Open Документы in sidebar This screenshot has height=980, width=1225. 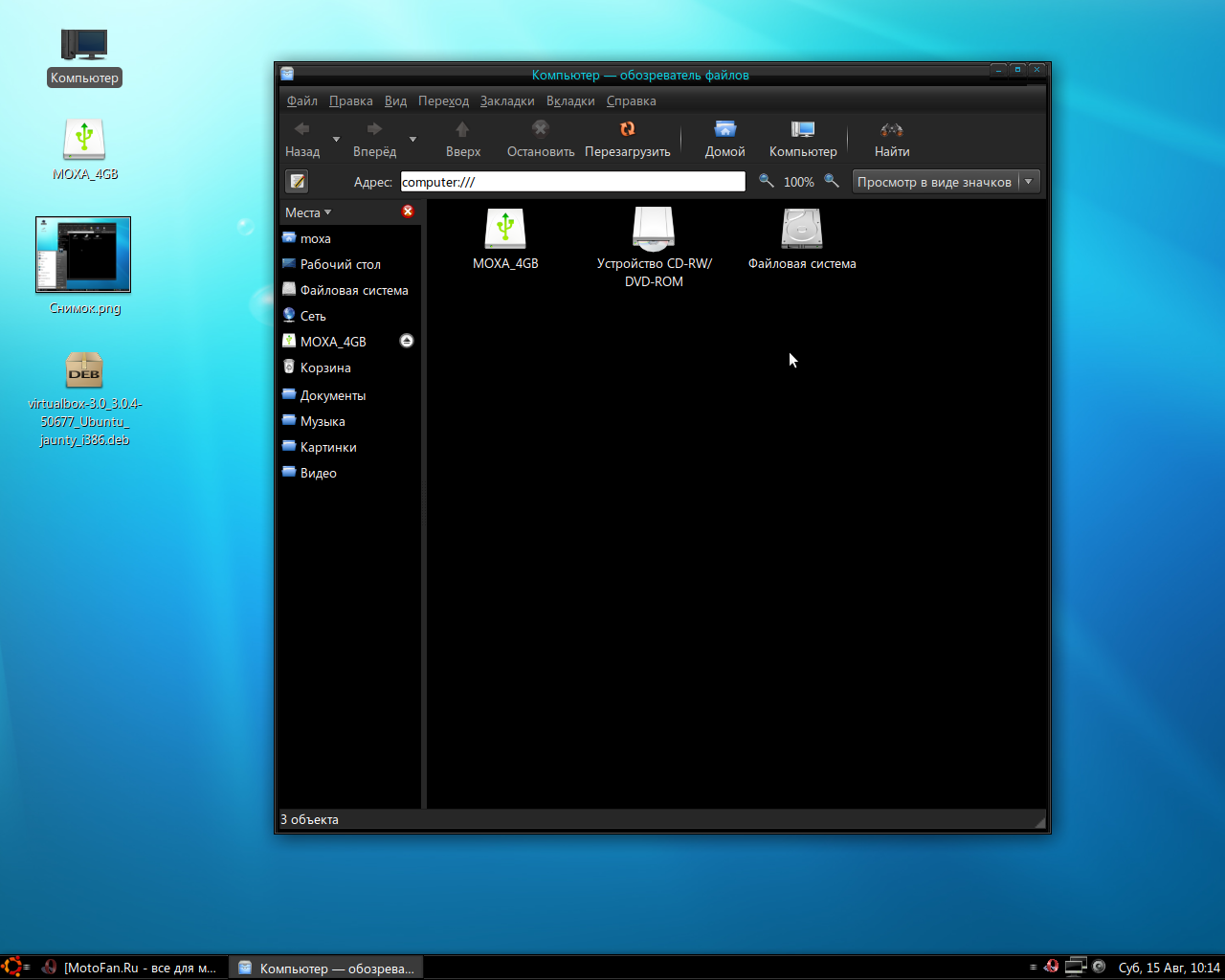click(349, 395)
